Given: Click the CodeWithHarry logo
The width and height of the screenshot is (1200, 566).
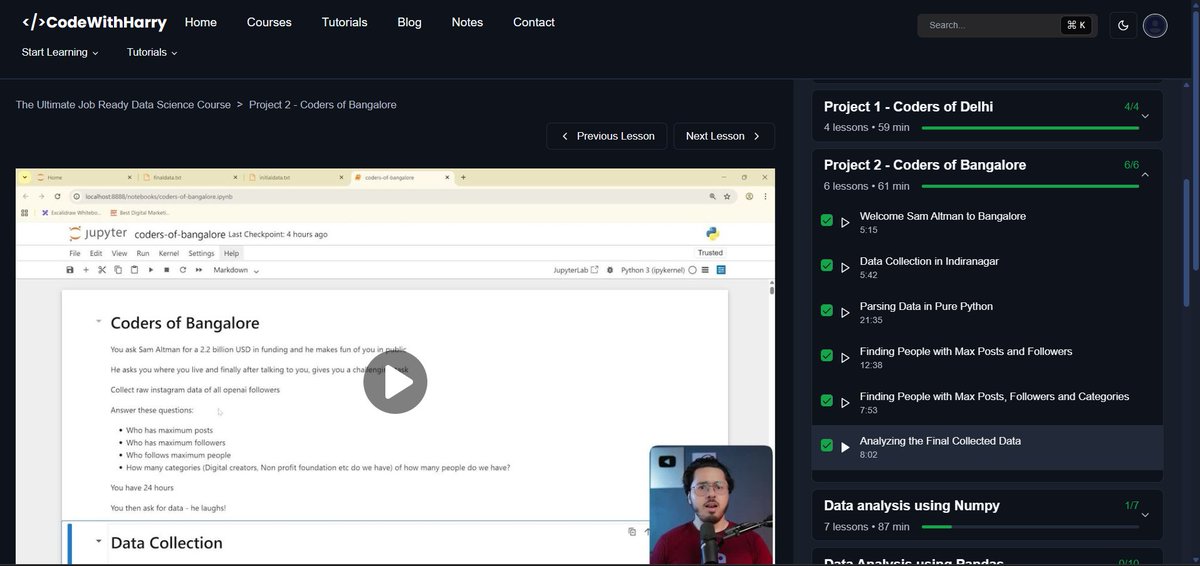Looking at the screenshot, I should click(95, 22).
